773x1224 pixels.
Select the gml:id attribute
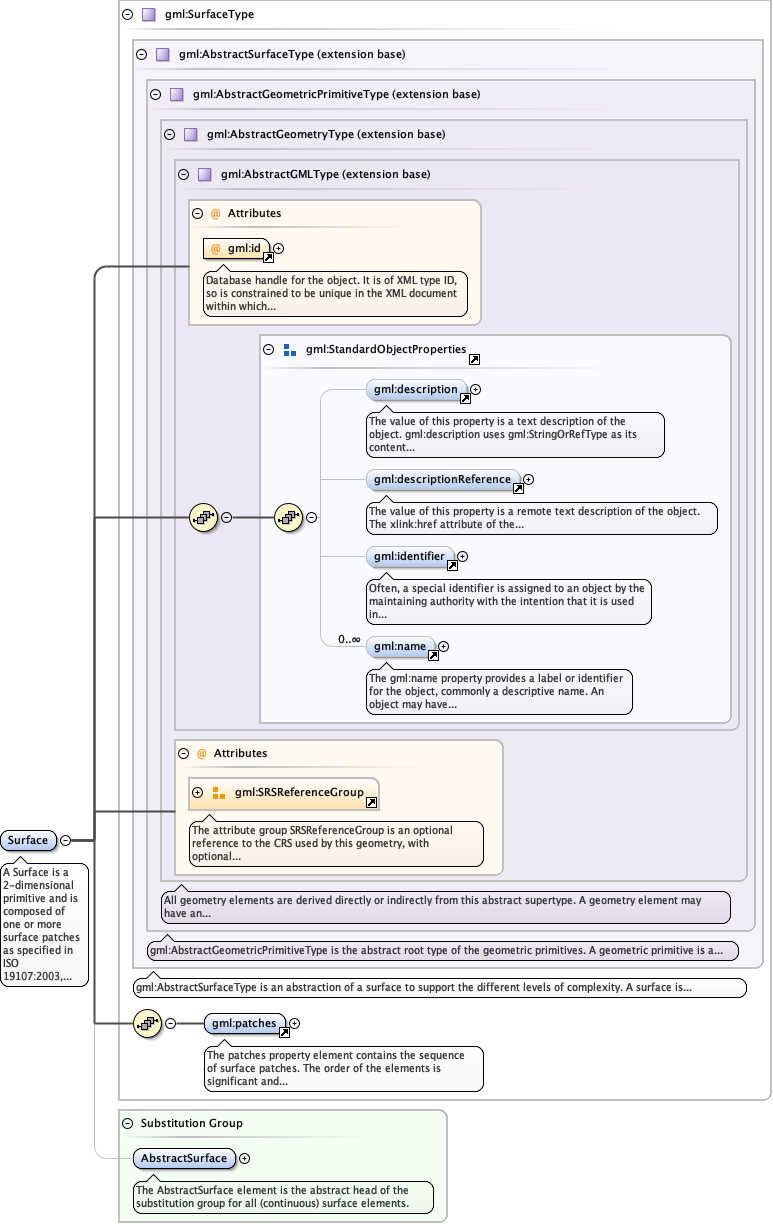coord(240,248)
